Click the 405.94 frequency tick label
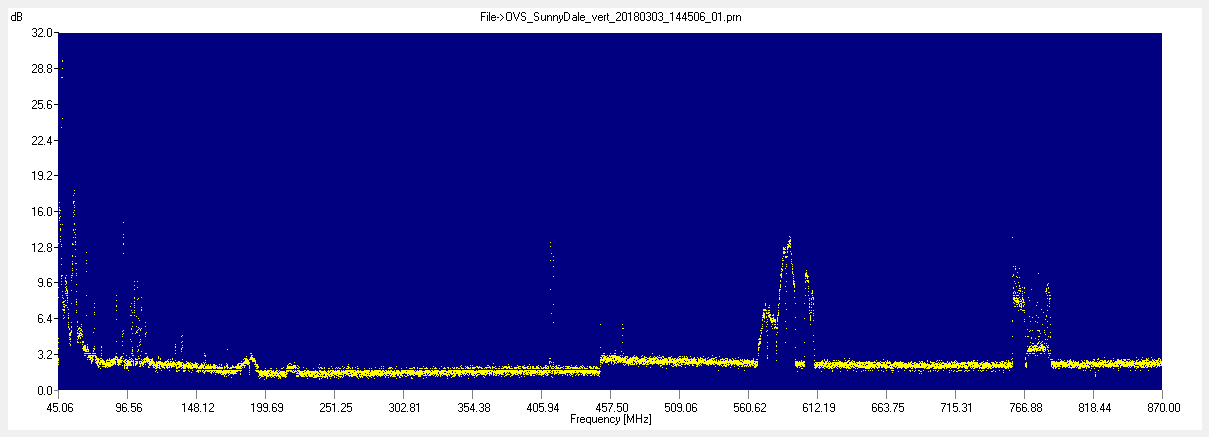Viewport: 1209px width, 437px height. 542,407
